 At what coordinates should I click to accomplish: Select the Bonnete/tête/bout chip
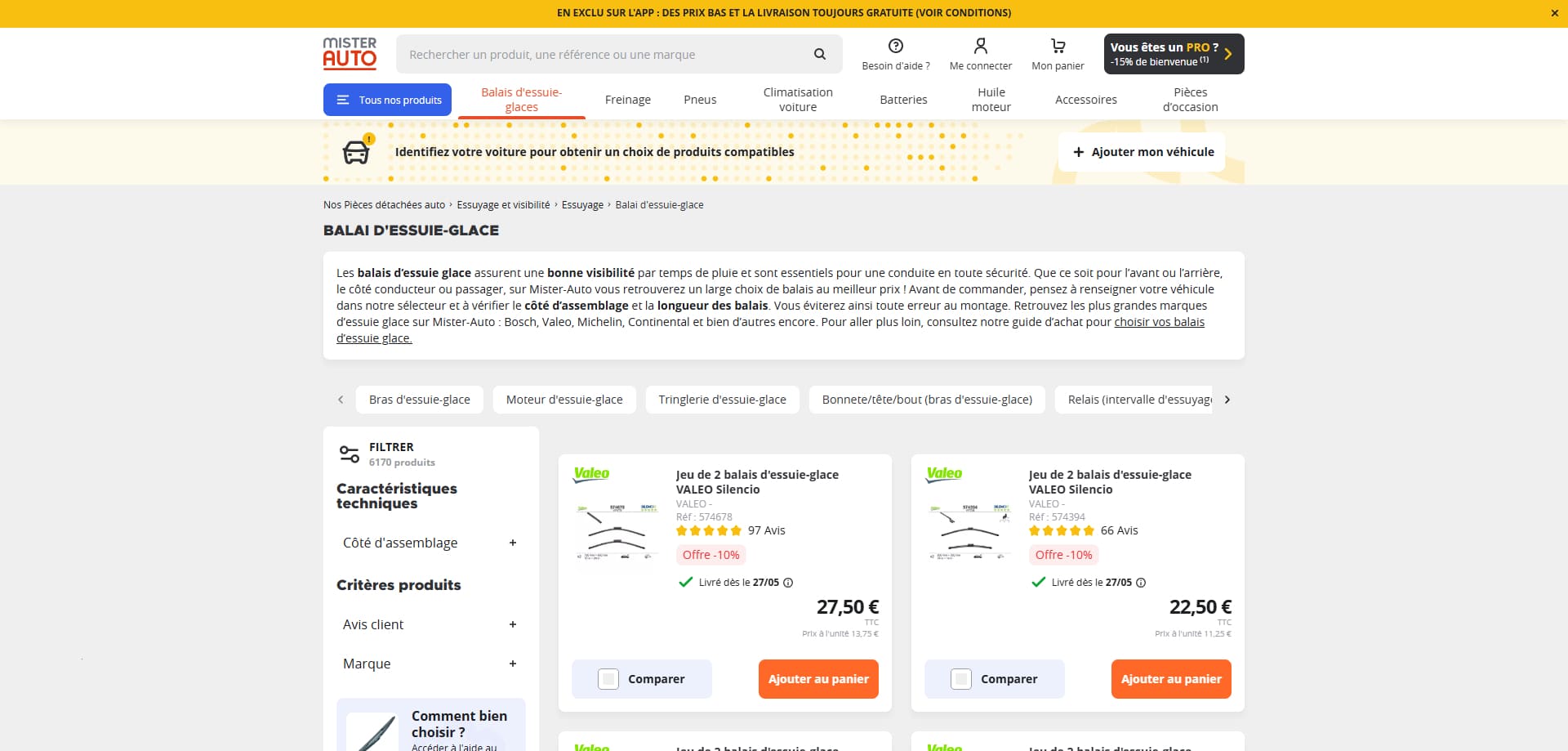point(927,400)
